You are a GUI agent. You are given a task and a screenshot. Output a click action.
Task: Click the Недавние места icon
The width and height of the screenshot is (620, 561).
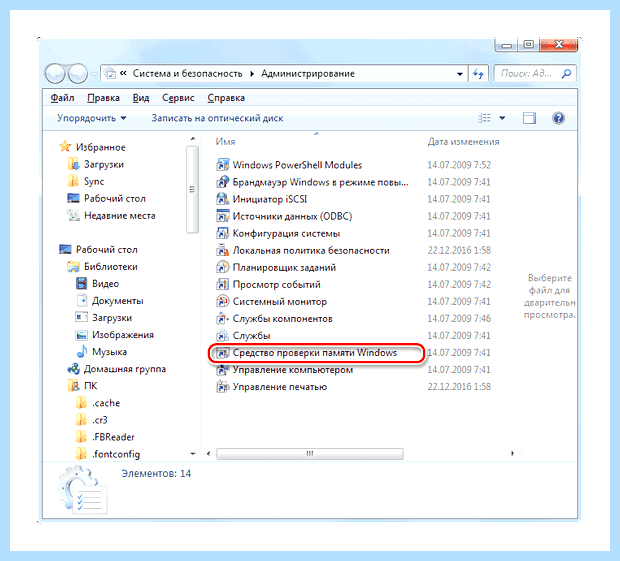point(73,215)
